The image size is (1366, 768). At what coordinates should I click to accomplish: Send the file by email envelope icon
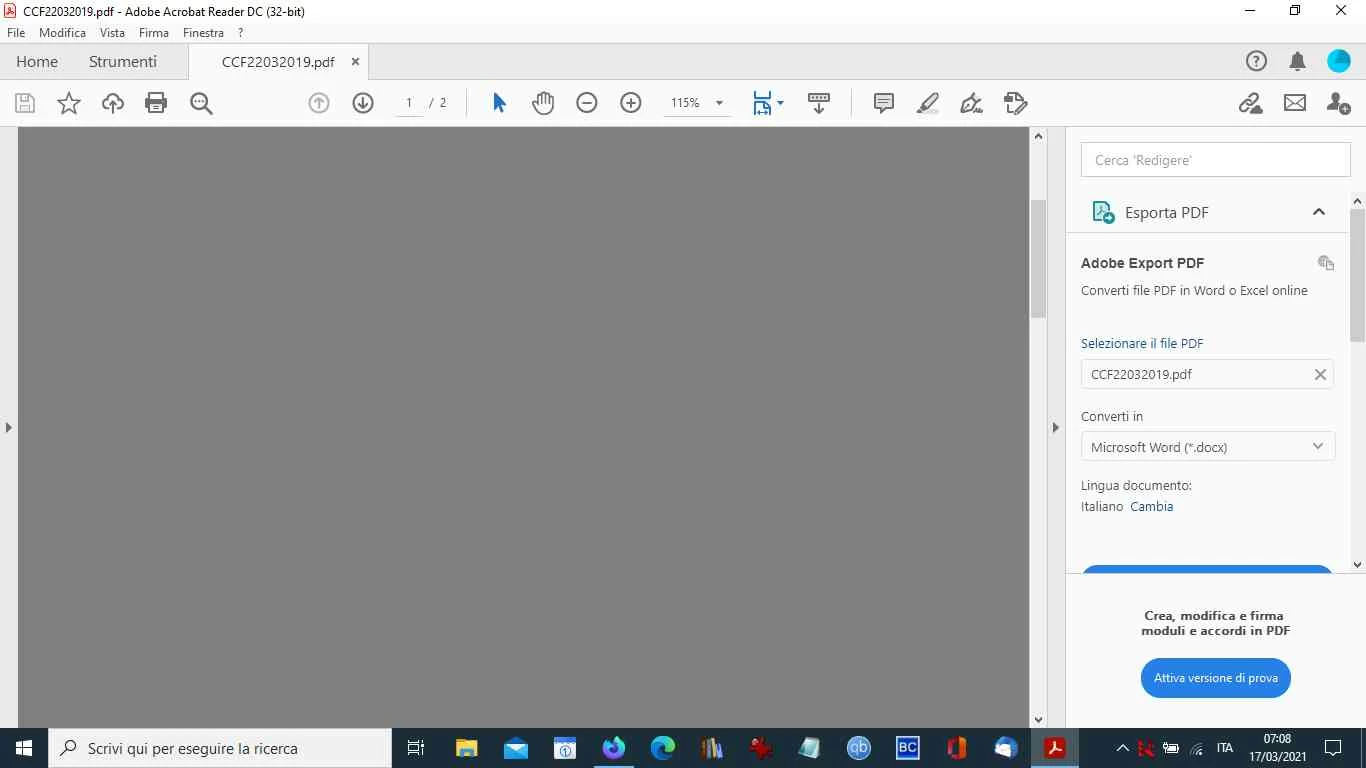coord(1295,103)
